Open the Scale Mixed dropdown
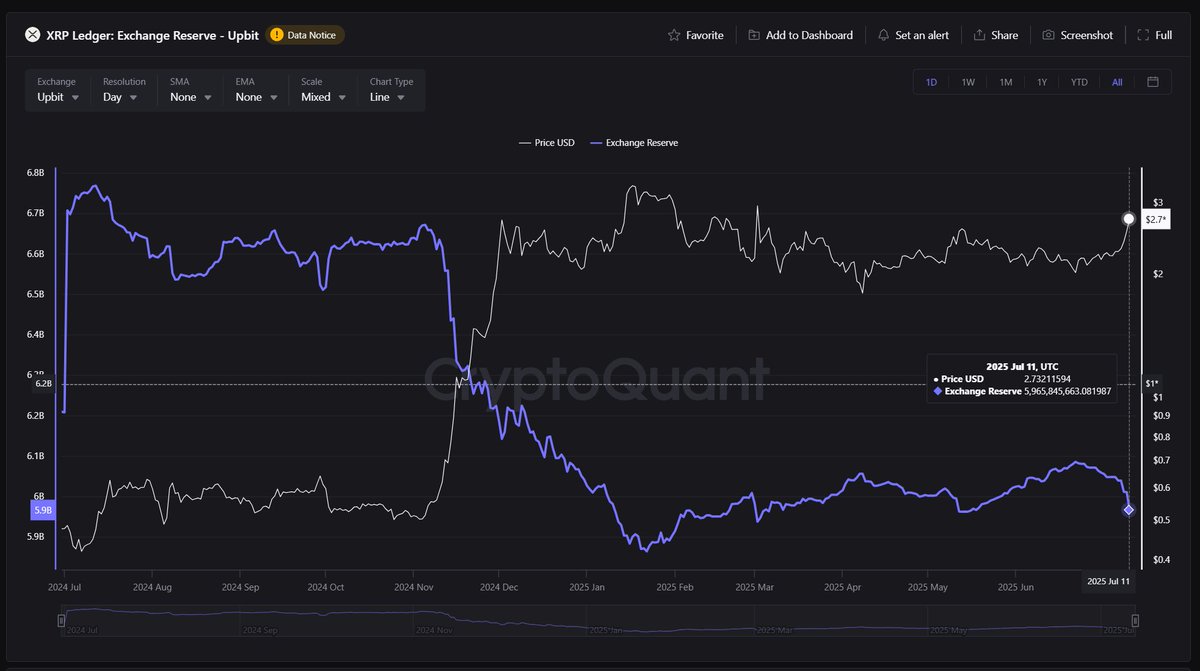This screenshot has width=1200, height=671. pos(323,90)
